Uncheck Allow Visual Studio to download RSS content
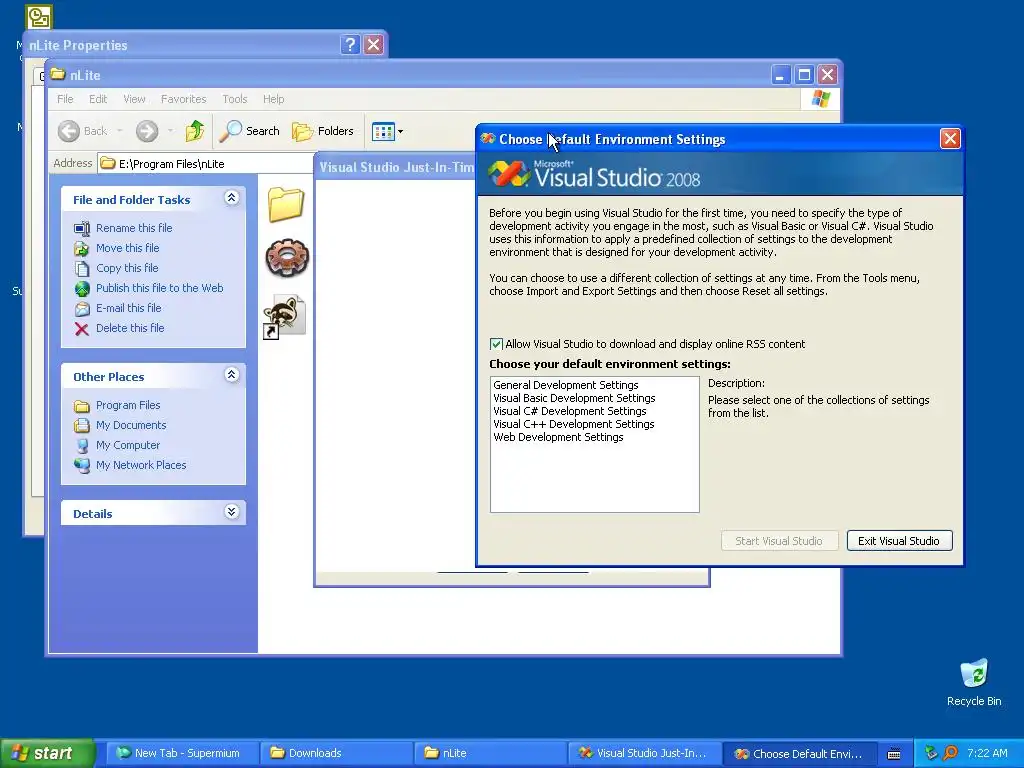 (x=496, y=344)
